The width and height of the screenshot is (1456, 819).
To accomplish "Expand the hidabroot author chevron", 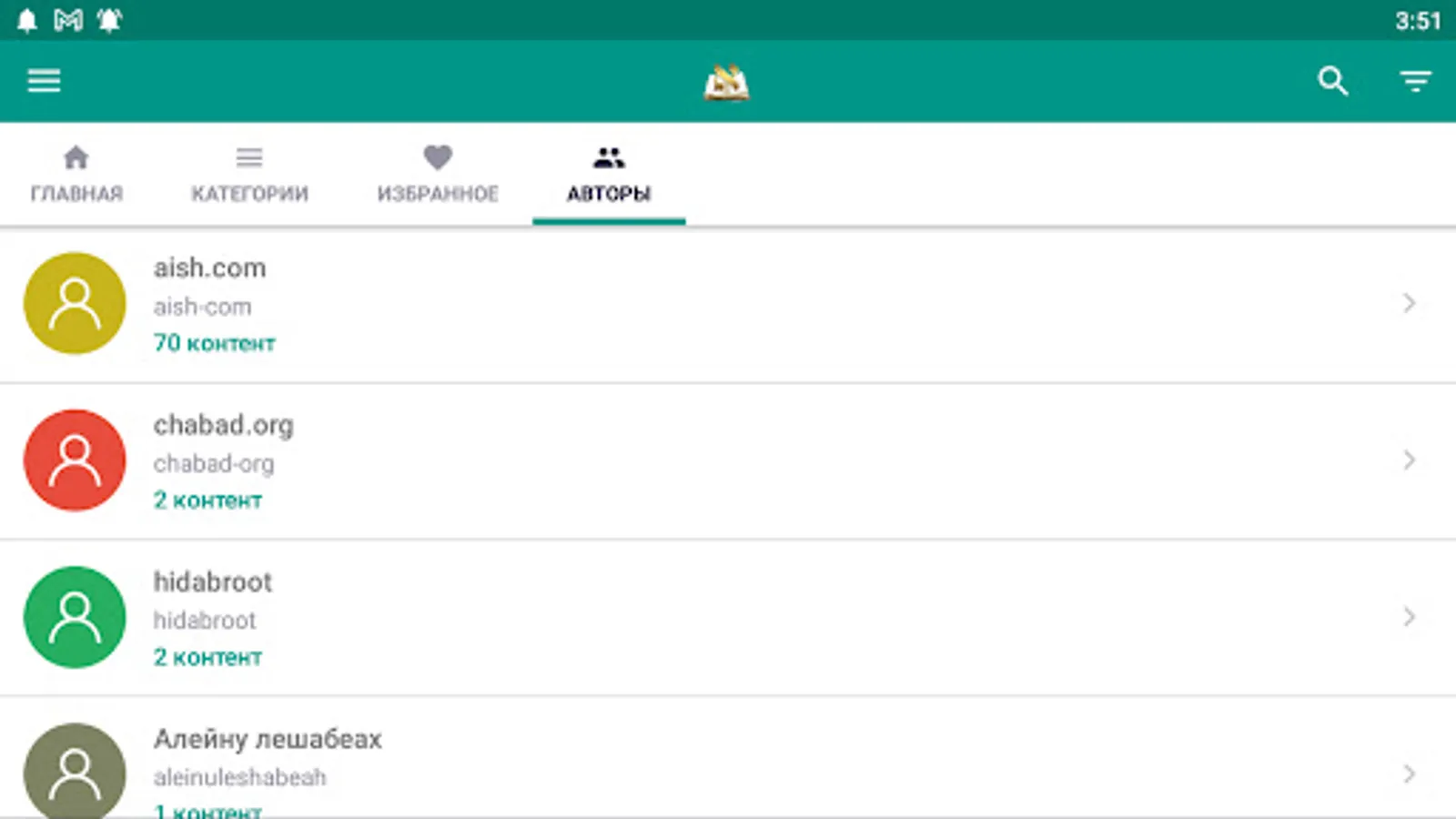I will [1409, 617].
